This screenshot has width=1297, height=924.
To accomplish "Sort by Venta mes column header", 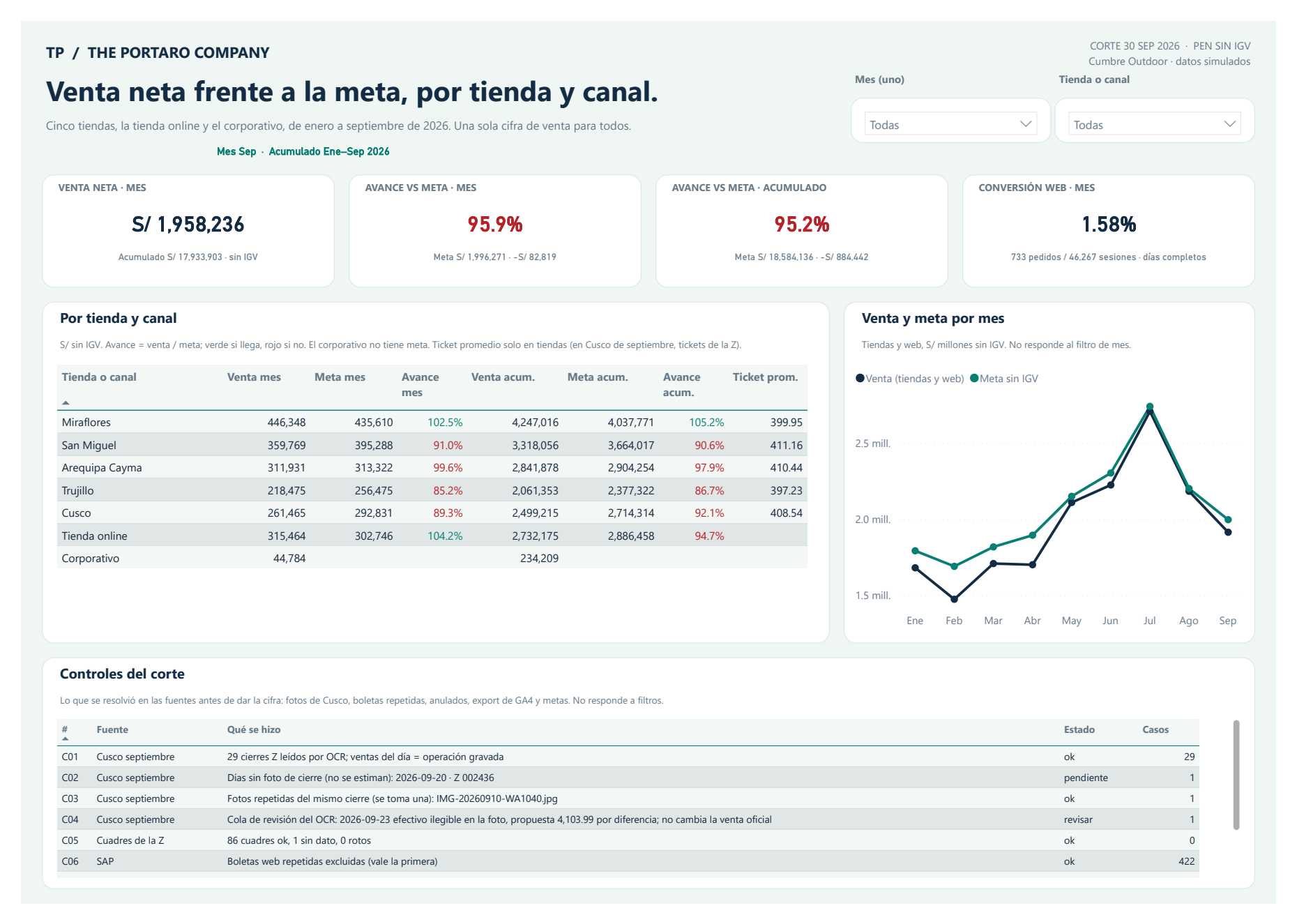I will click(x=254, y=377).
